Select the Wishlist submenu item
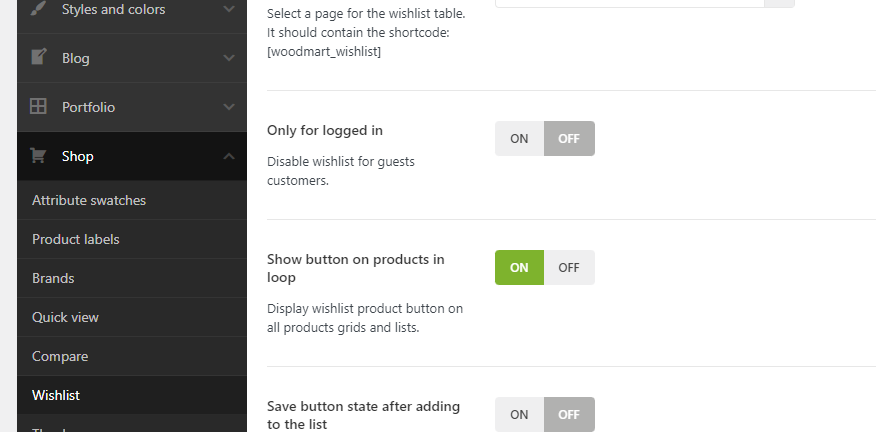This screenshot has width=876, height=432. [56, 395]
